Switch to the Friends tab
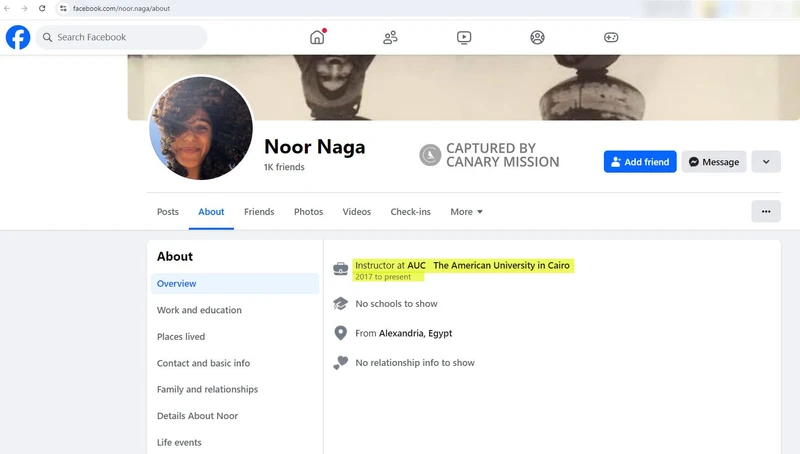Screen dimensions: 800x454 point(259,212)
